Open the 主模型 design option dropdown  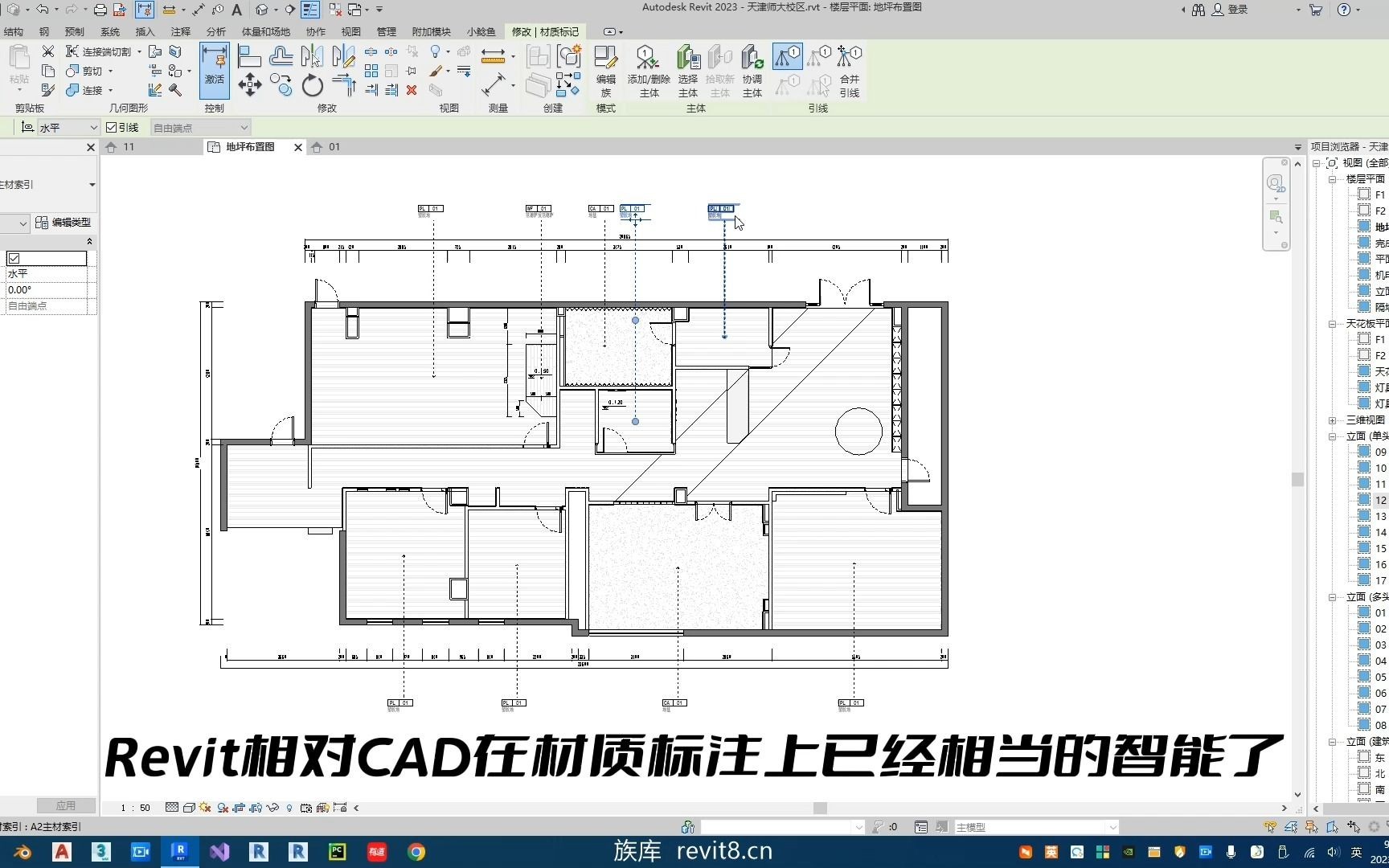click(1036, 827)
